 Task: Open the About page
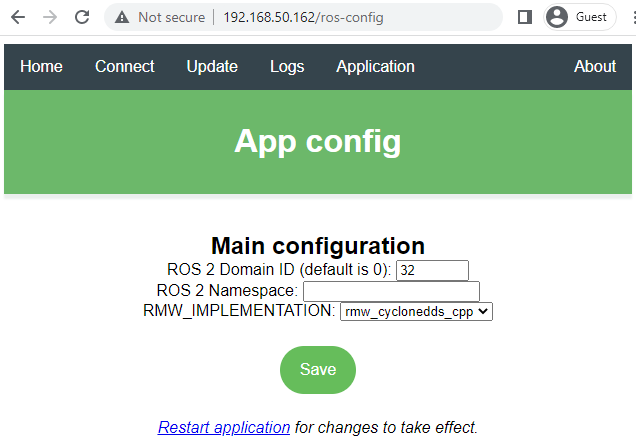coord(594,67)
